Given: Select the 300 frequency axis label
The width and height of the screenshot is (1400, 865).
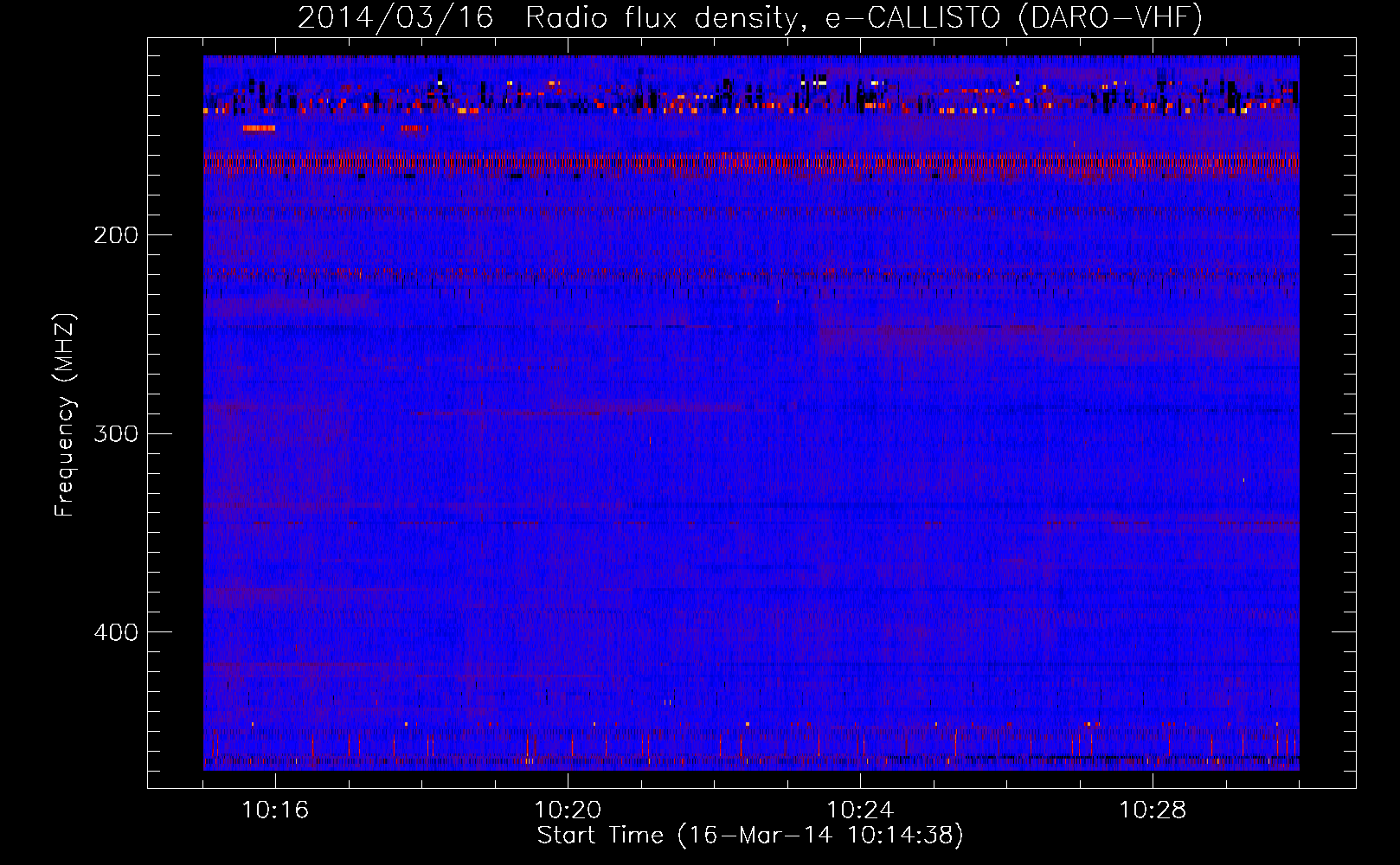Looking at the screenshot, I should click(116, 433).
